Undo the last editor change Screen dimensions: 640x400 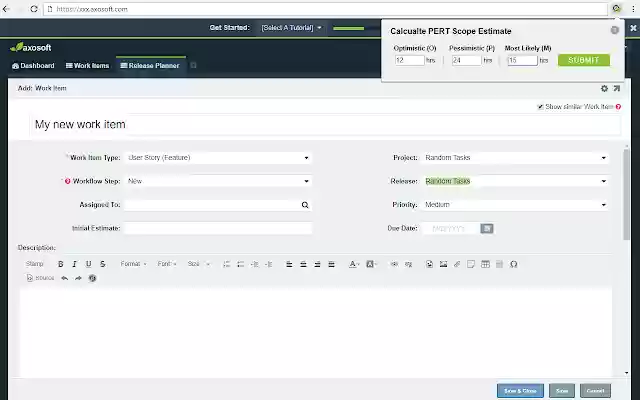click(64, 278)
